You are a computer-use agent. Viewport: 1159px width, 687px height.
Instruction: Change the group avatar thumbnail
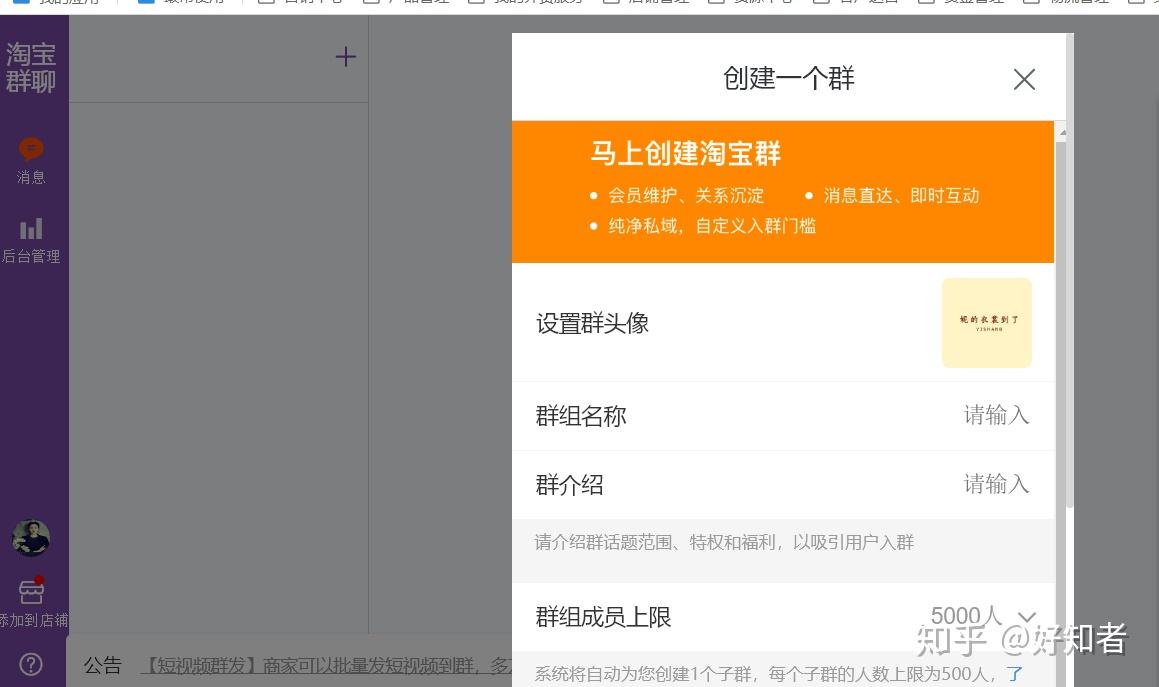[x=987, y=322]
